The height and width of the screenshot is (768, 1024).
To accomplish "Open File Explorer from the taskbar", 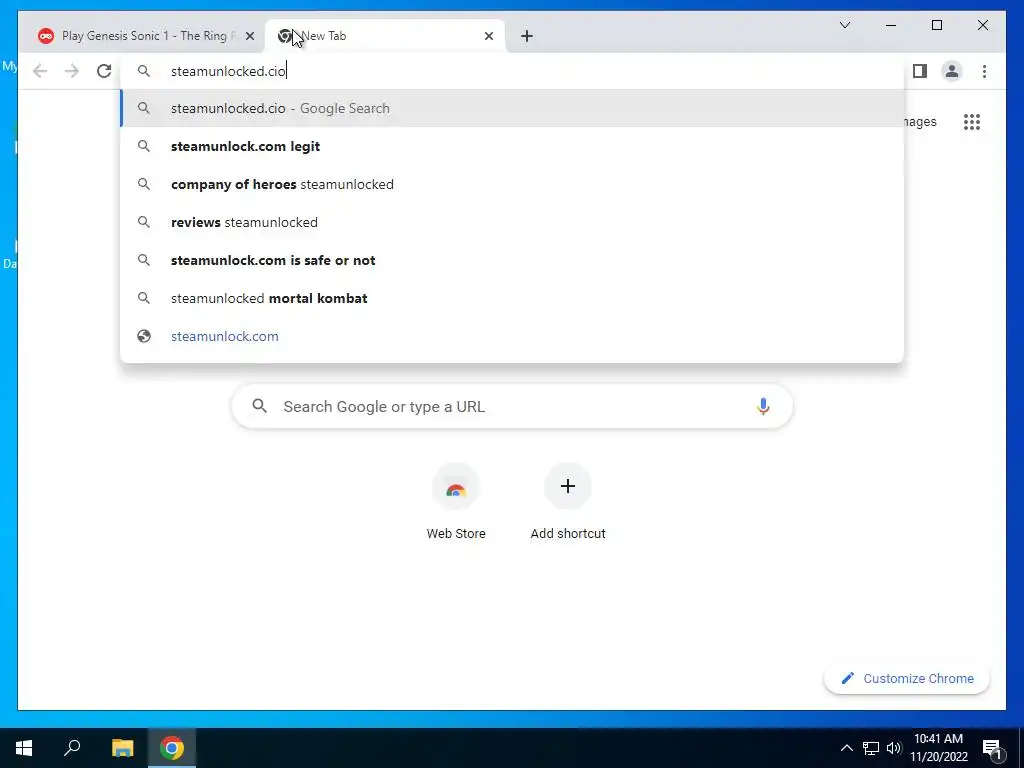I will click(122, 748).
